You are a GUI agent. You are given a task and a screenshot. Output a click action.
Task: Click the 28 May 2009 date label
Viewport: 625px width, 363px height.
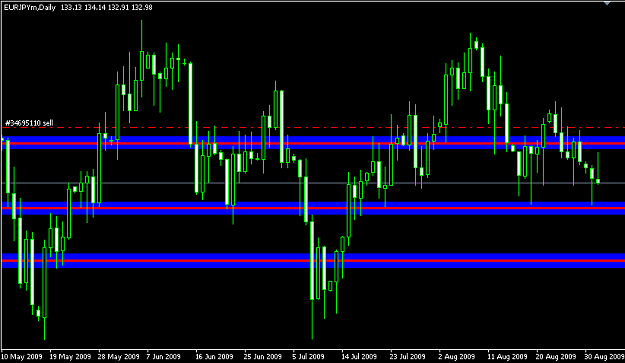pyautogui.click(x=118, y=357)
